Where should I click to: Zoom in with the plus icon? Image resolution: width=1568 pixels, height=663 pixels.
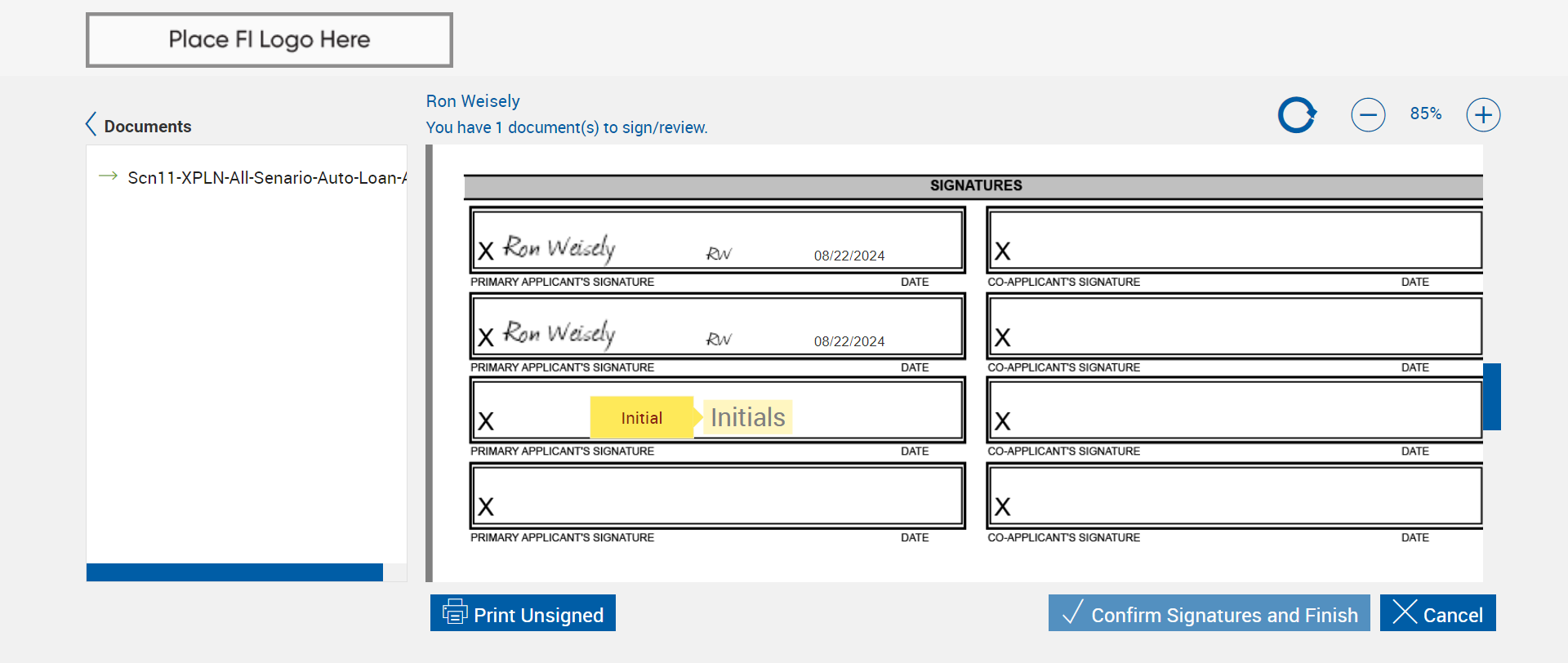click(x=1483, y=115)
